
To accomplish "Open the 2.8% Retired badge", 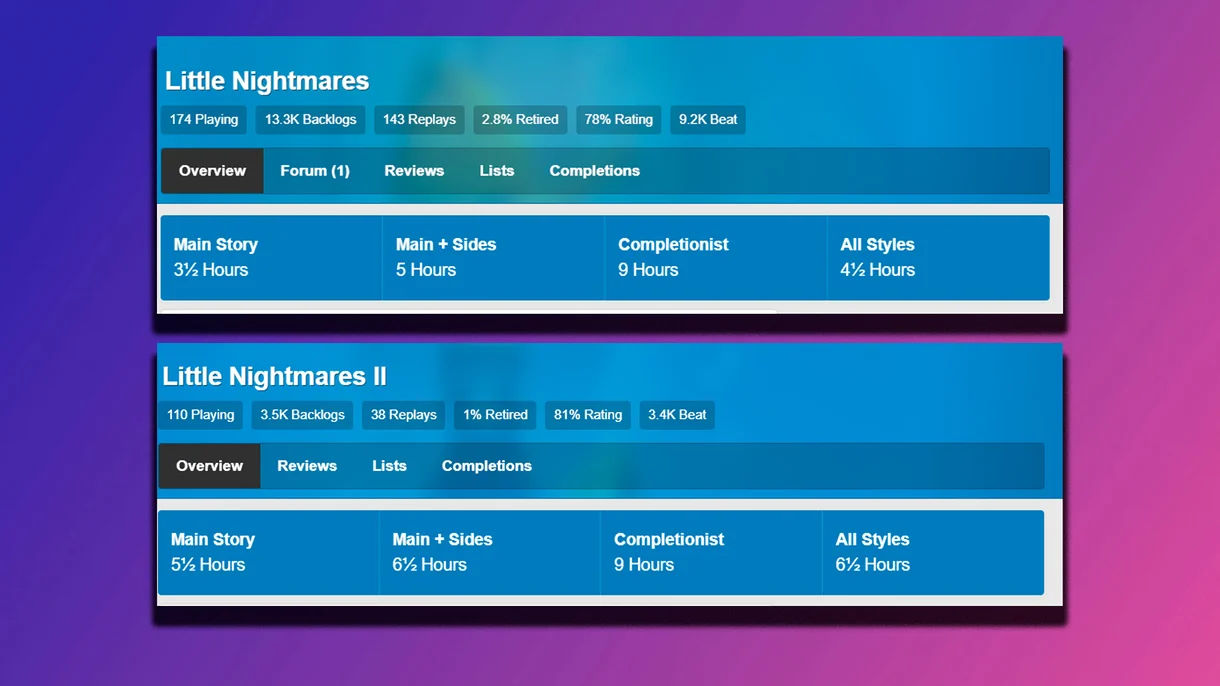I will (520, 120).
